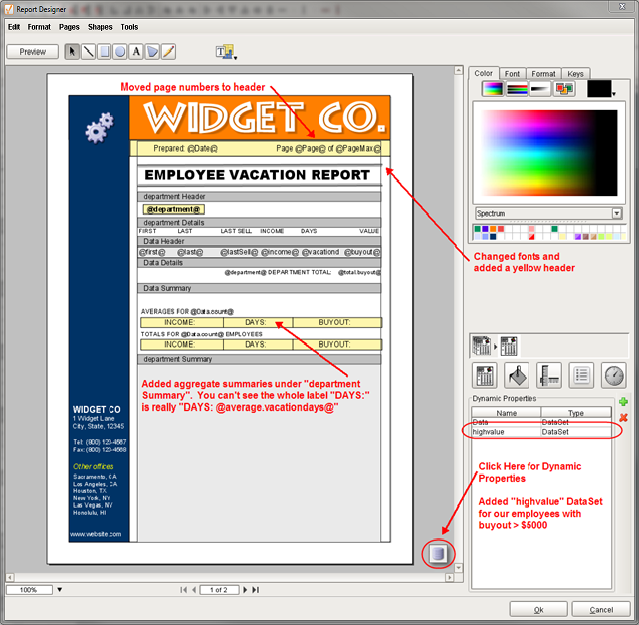
Task: Open the Tools menu
Action: [x=129, y=27]
